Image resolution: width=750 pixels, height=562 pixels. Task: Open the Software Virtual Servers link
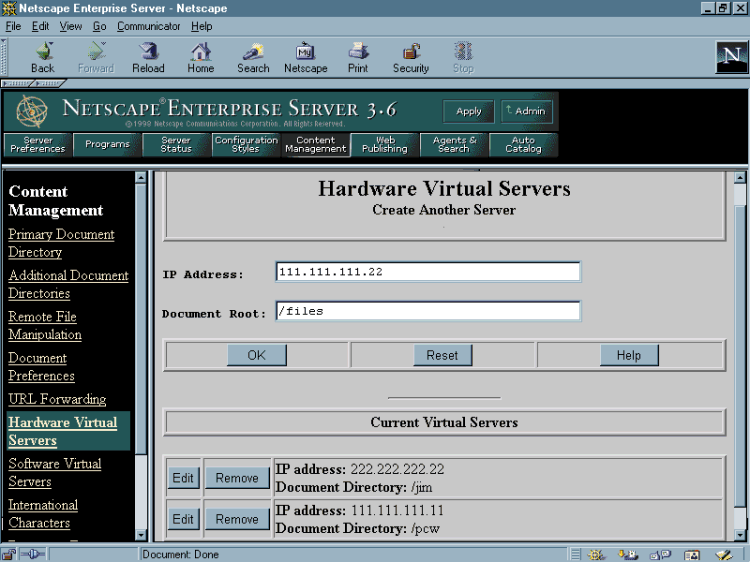(x=55, y=473)
